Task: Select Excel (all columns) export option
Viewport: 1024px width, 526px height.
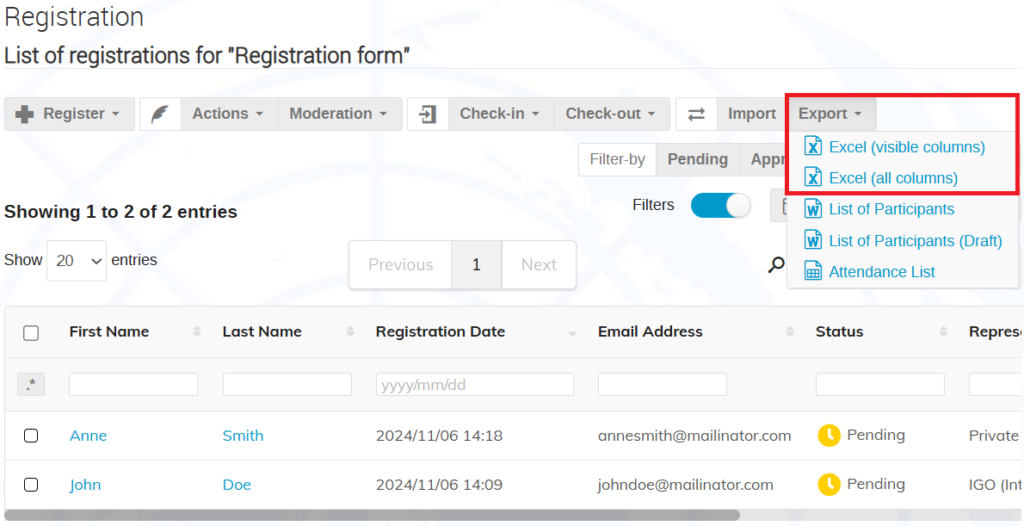Action: click(x=893, y=178)
